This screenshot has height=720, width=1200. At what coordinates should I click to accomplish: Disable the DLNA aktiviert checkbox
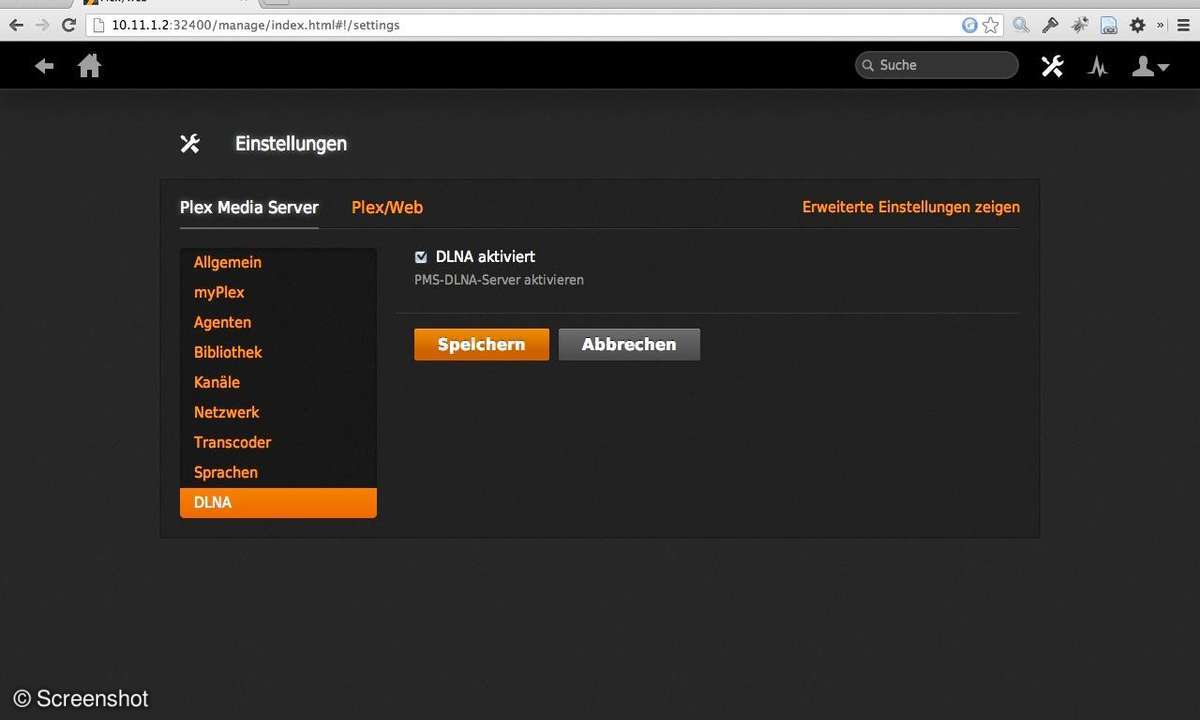pos(421,257)
